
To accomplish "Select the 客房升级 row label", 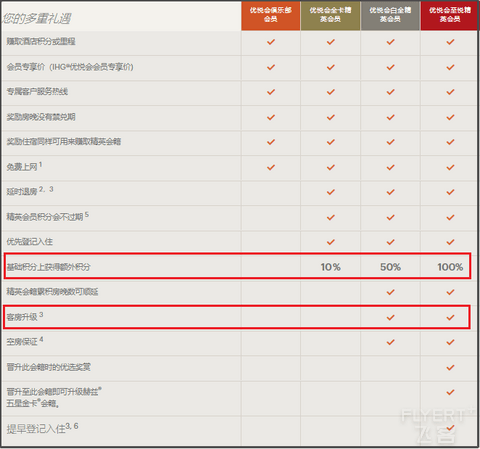I will (25, 316).
